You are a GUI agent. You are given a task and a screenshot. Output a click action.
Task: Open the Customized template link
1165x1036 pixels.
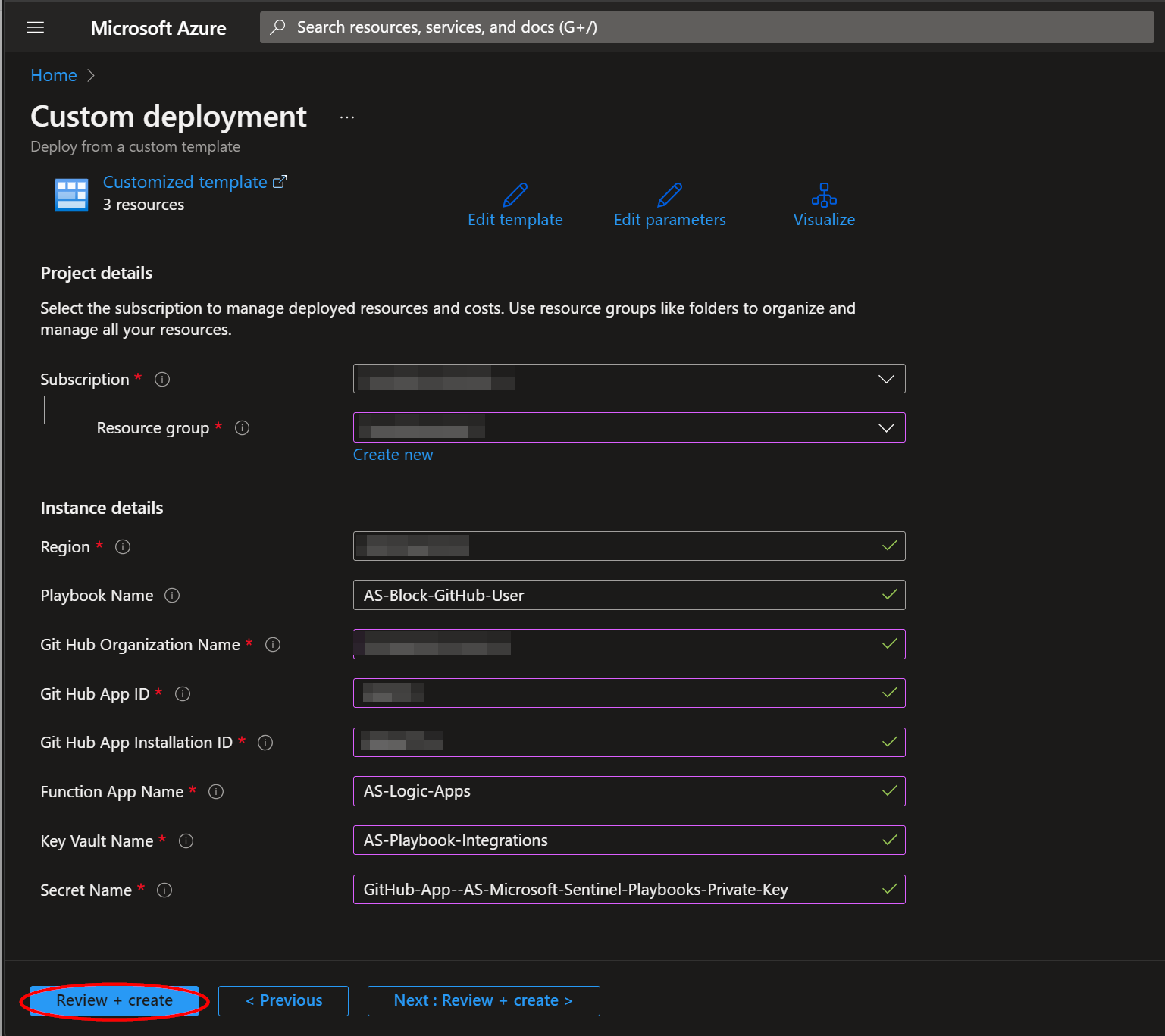(195, 182)
